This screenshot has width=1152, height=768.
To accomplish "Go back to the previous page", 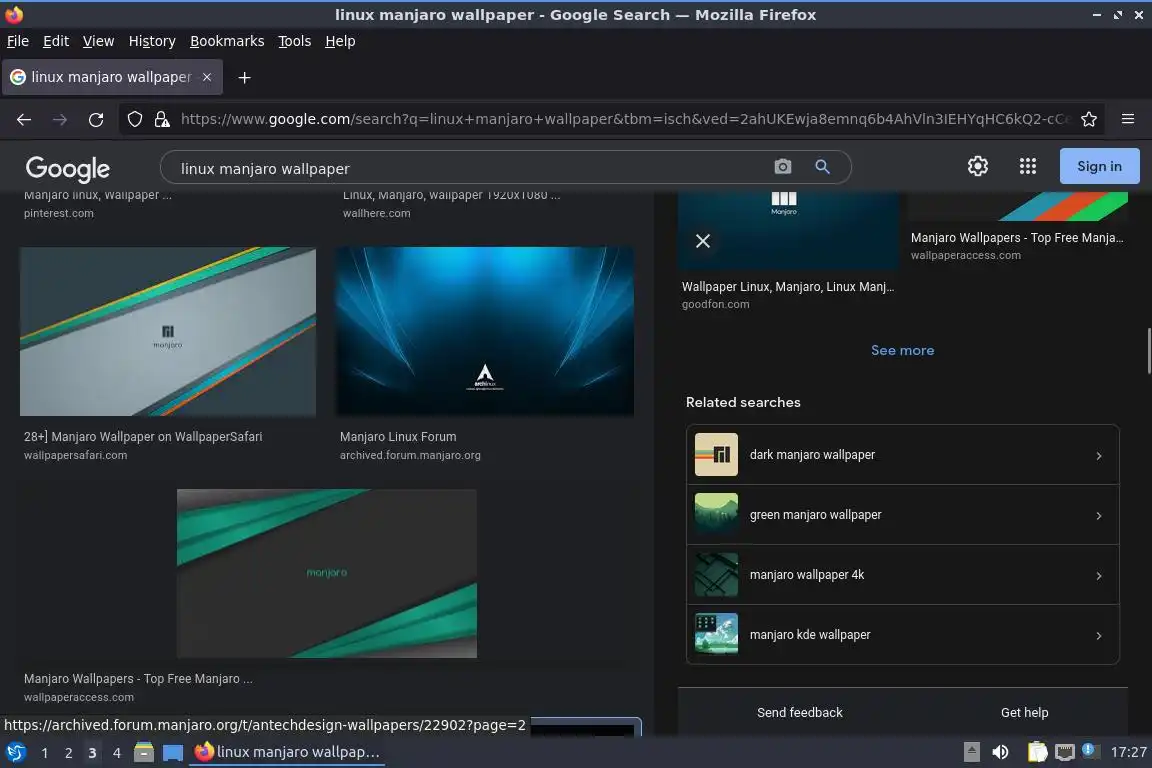I will click(x=24, y=119).
